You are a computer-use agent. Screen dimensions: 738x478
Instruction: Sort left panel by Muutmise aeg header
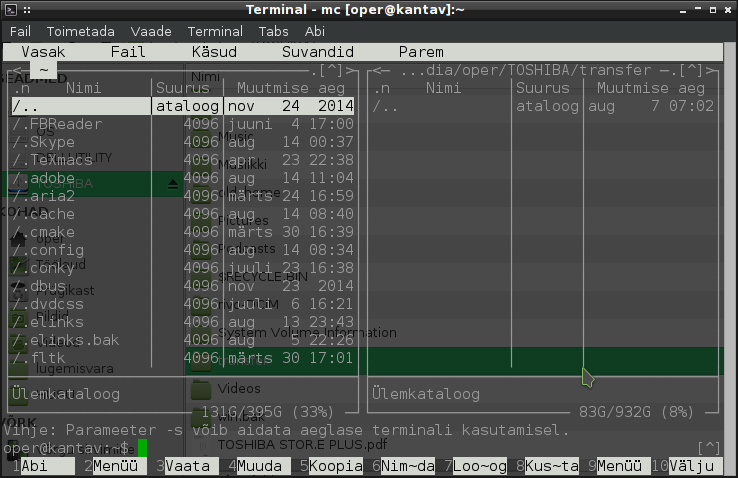pyautogui.click(x=291, y=88)
